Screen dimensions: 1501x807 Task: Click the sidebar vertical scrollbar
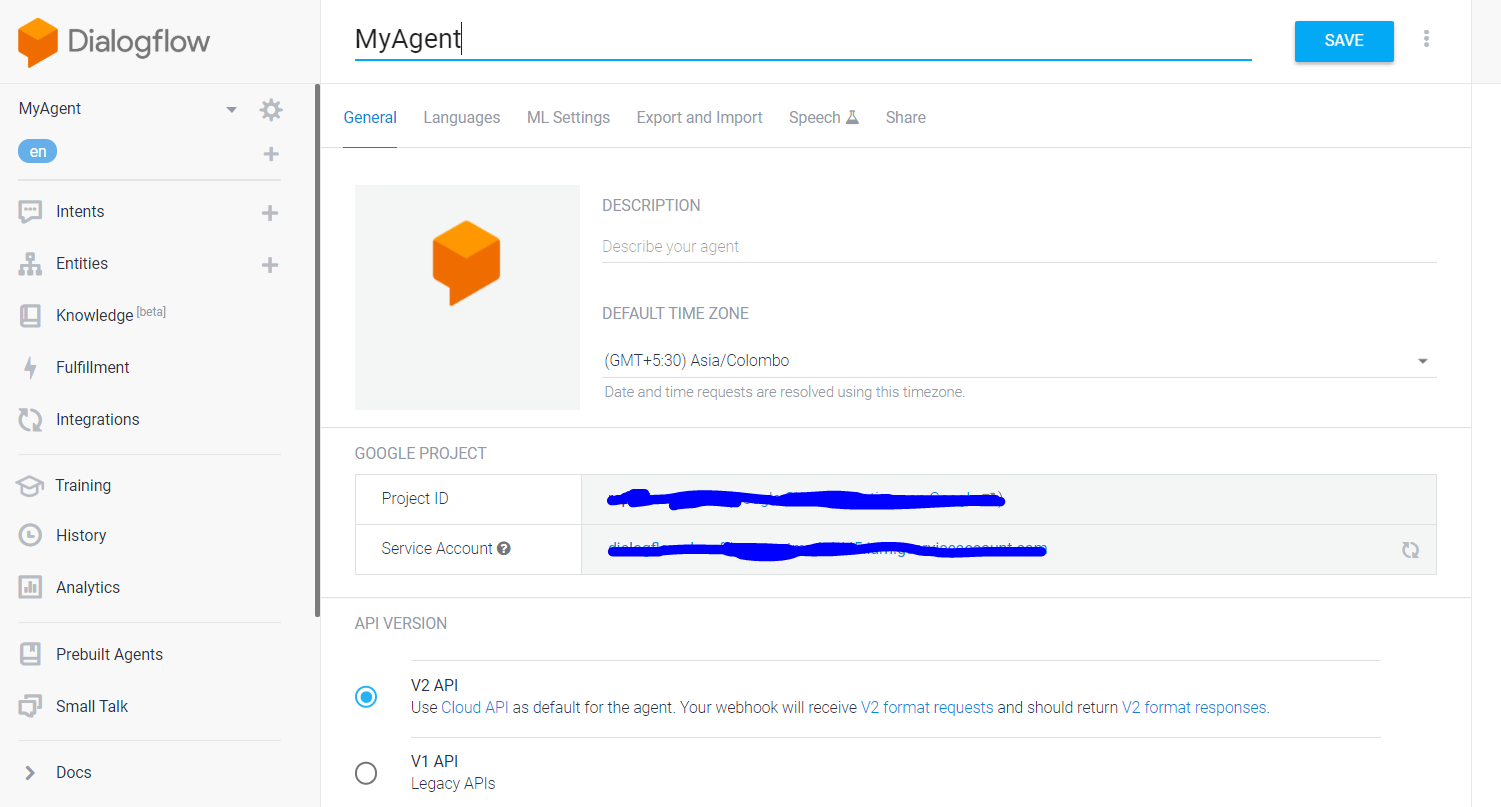(x=318, y=350)
